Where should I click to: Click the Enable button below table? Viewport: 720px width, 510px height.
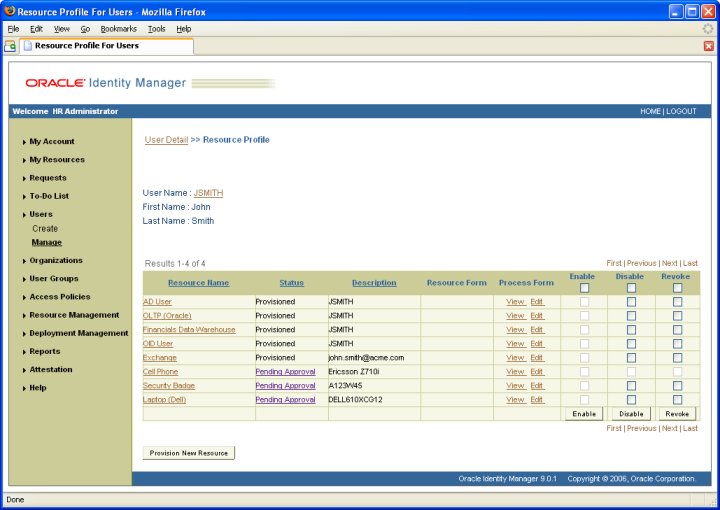tap(584, 414)
